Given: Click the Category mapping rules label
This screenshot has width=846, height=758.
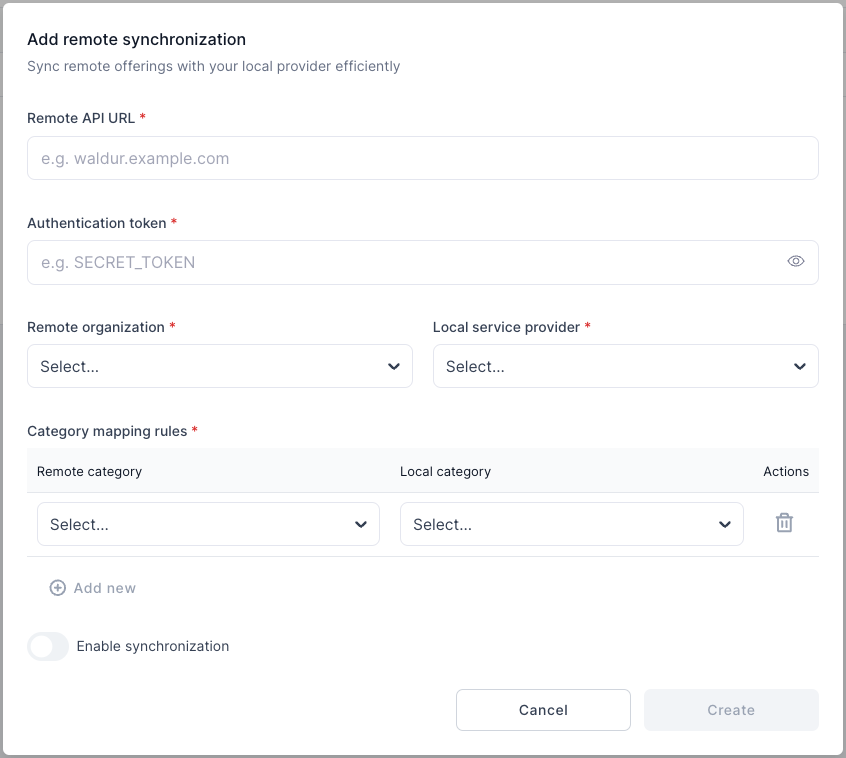Looking at the screenshot, I should point(107,431).
